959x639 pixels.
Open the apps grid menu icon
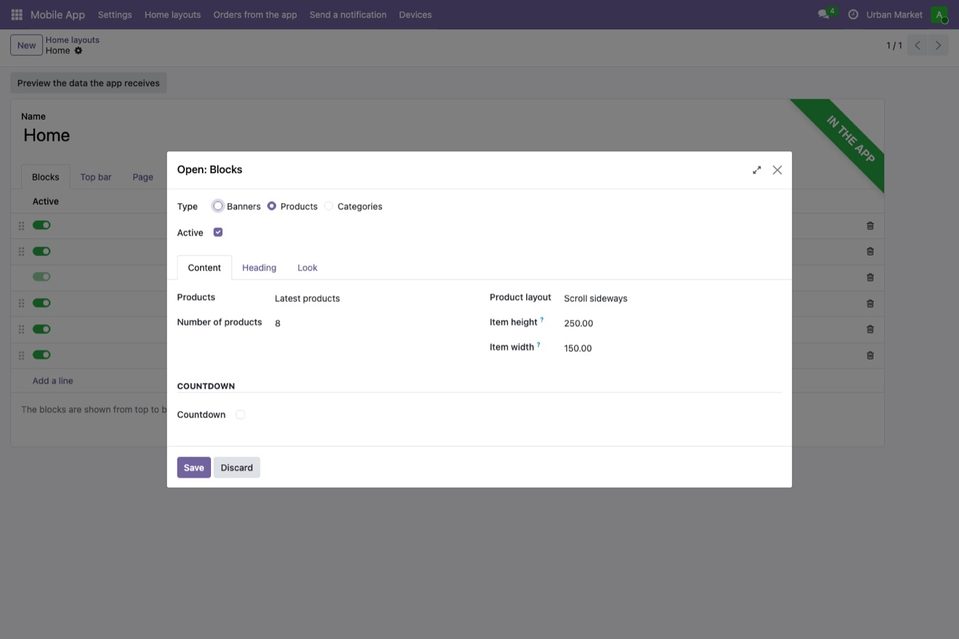pos(17,14)
